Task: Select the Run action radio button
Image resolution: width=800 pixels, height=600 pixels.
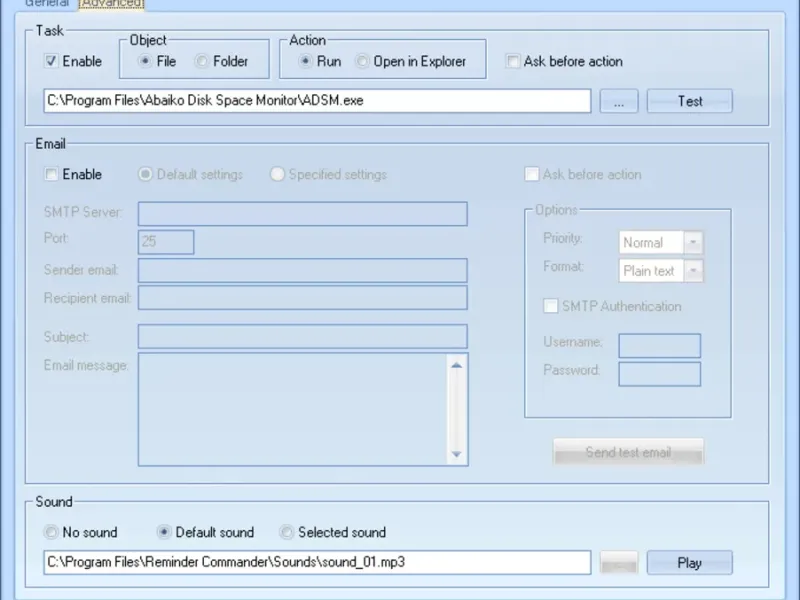Action: coord(306,61)
